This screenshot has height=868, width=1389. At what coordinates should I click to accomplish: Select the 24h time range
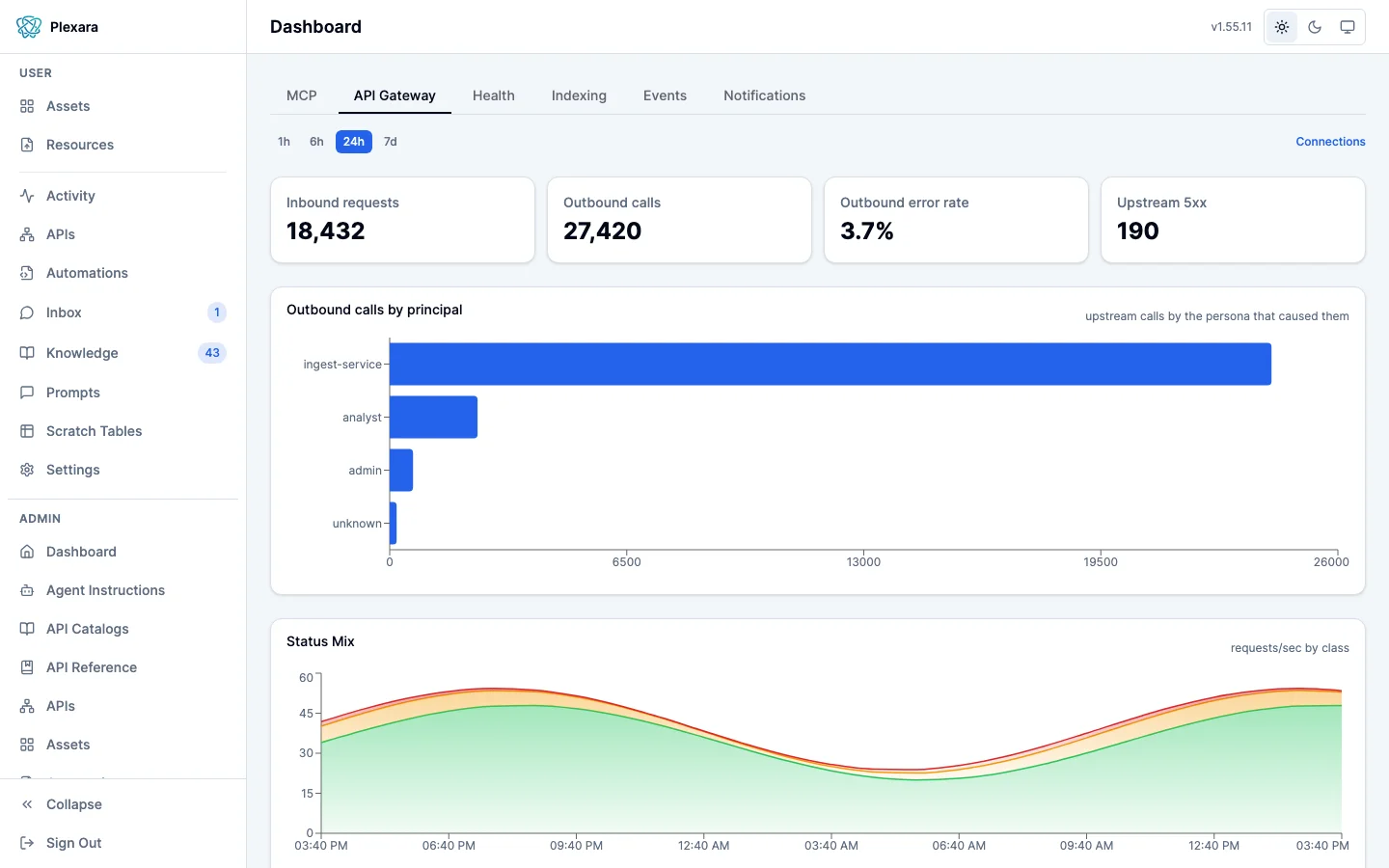coord(354,142)
